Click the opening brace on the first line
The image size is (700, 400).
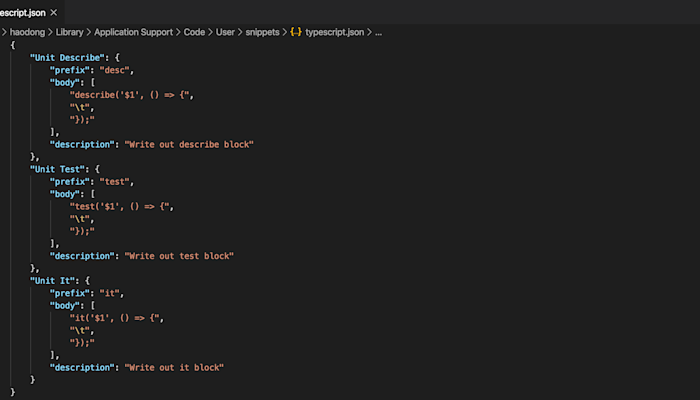click(x=12, y=45)
